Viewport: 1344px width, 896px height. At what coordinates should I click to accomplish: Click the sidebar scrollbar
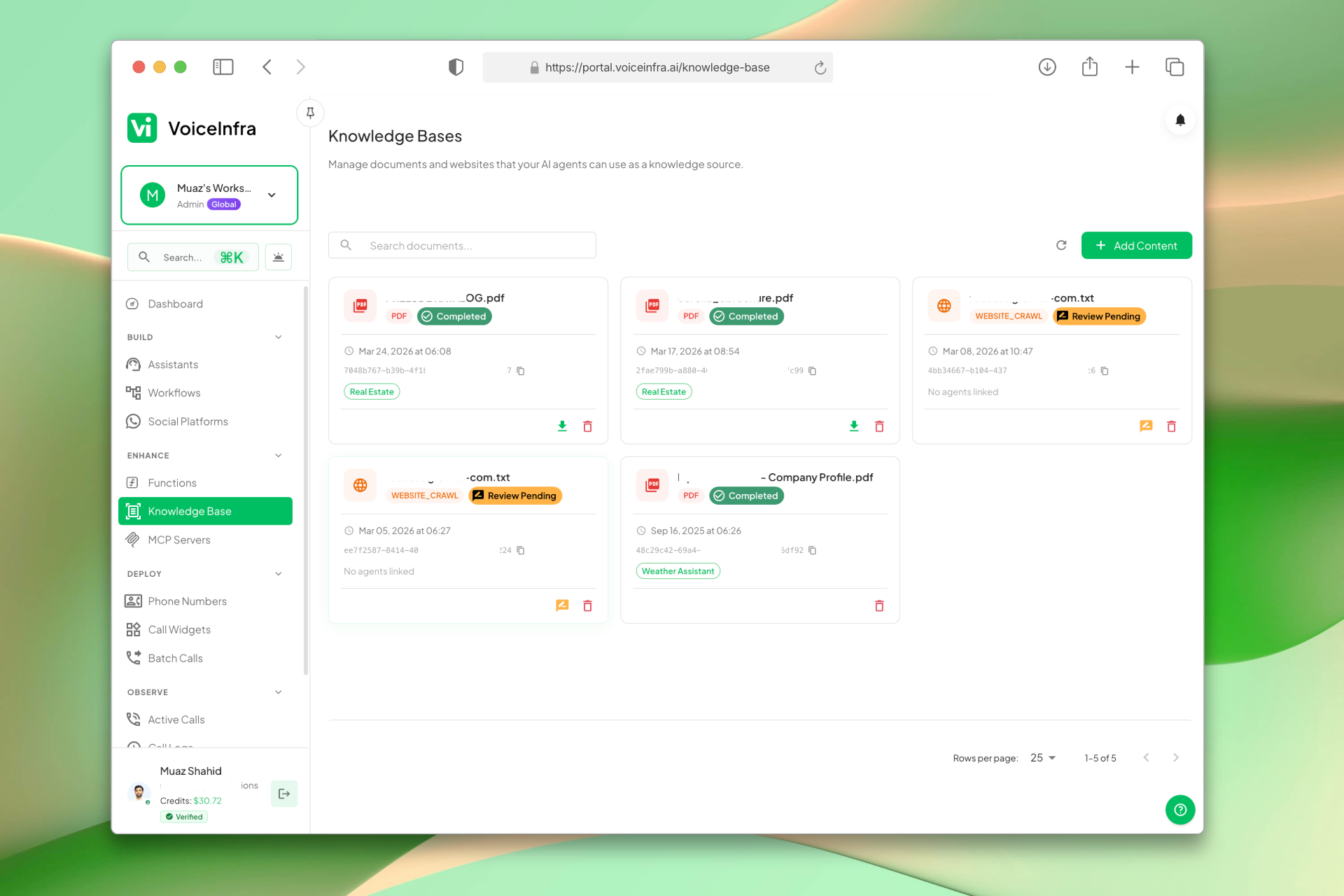(306, 480)
